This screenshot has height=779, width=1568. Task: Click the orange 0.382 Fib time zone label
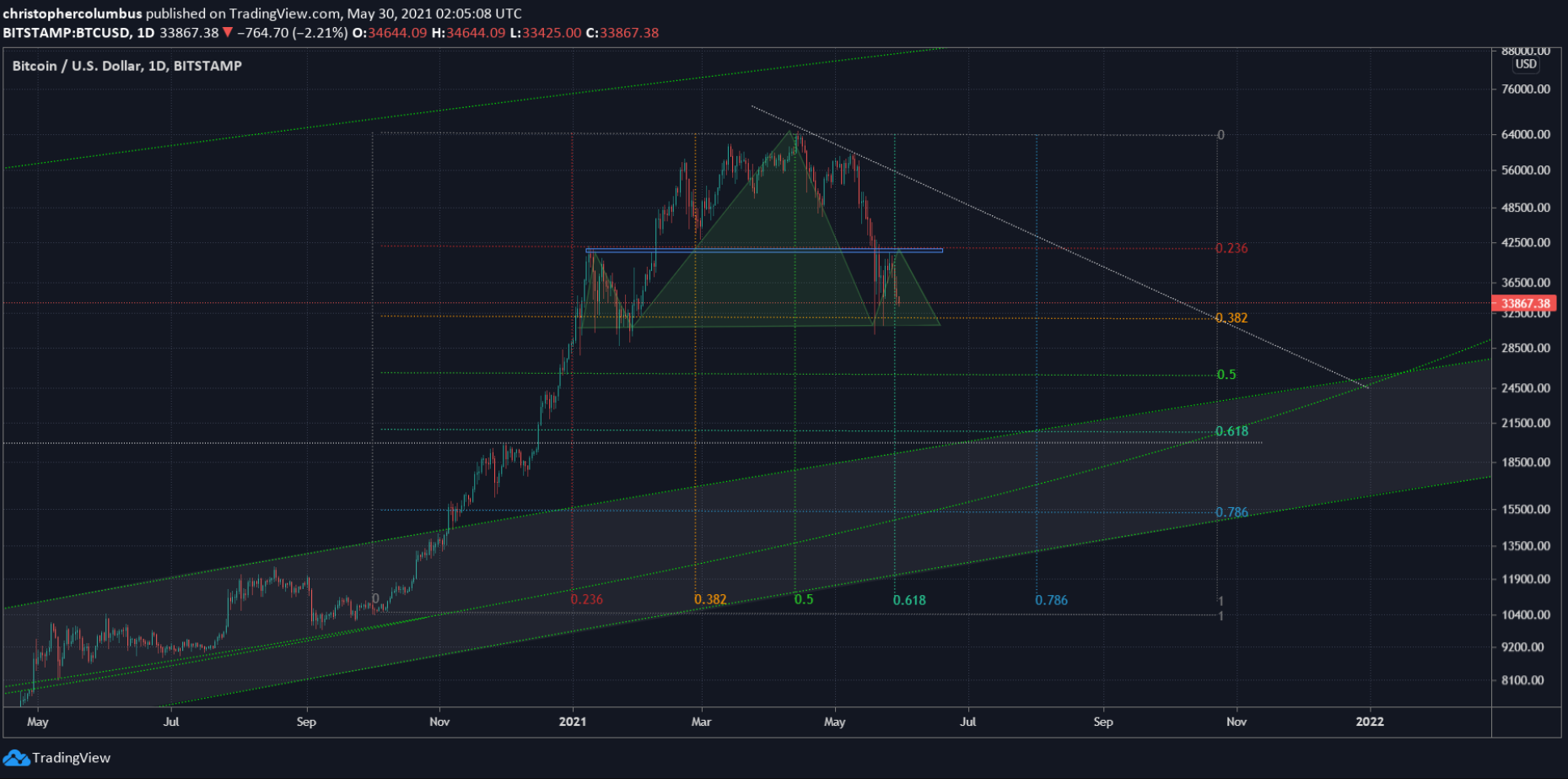710,599
